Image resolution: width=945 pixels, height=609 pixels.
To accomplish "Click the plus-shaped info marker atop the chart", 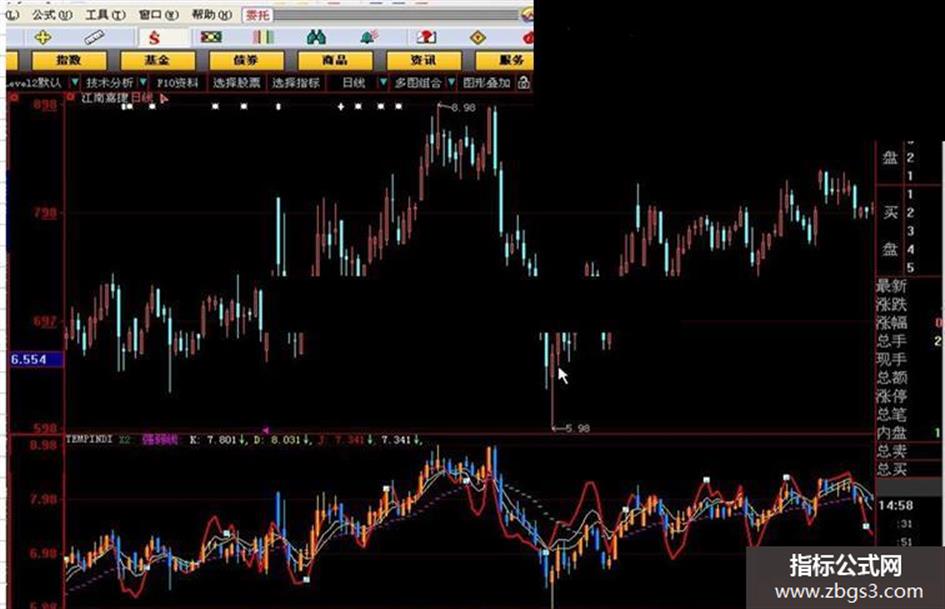I will [x=341, y=107].
